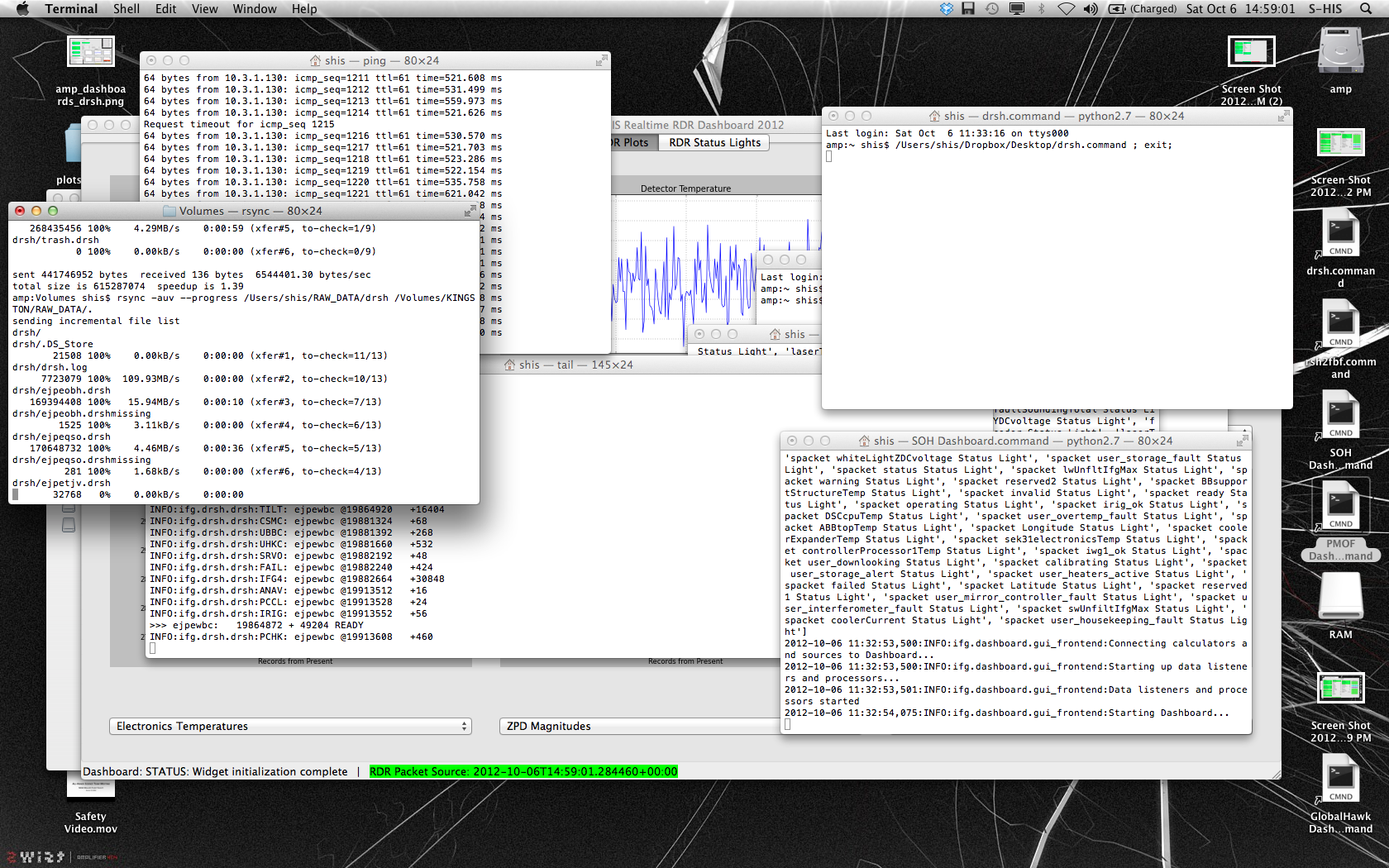
Task: Click the rsync window green zoom button
Action: coord(53,211)
